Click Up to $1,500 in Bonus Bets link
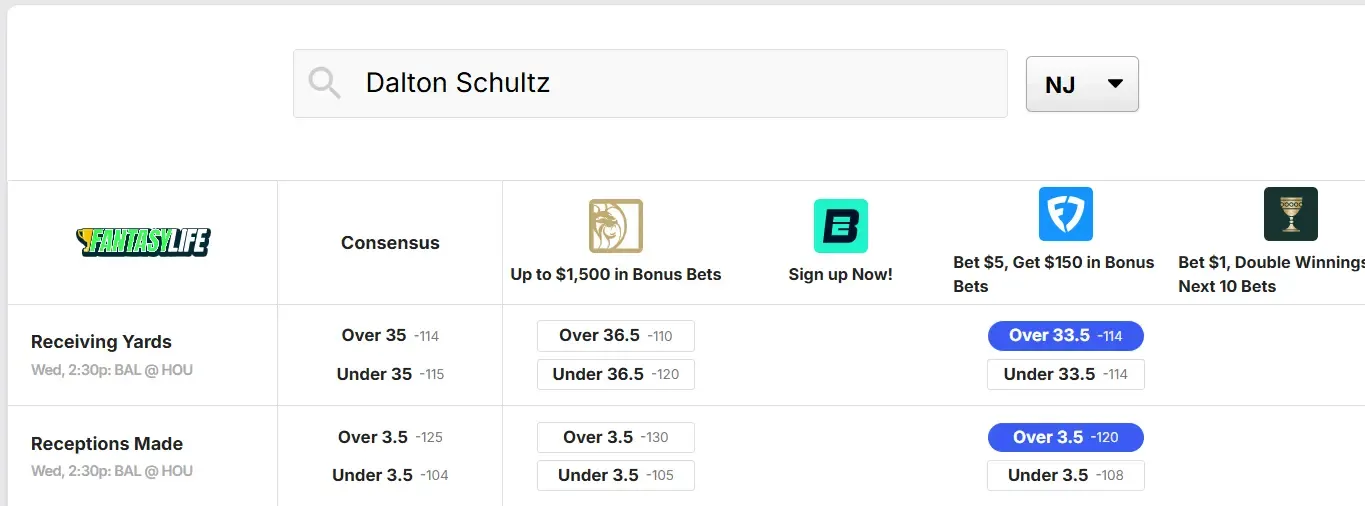Screen dimensions: 1365x506 tap(615, 274)
